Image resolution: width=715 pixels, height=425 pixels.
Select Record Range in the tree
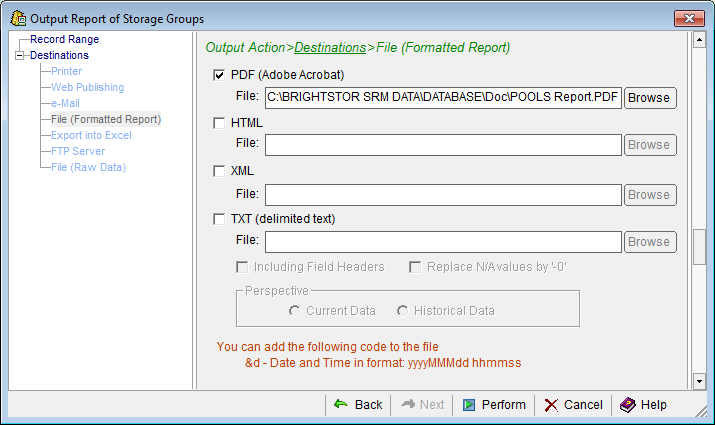click(x=64, y=40)
